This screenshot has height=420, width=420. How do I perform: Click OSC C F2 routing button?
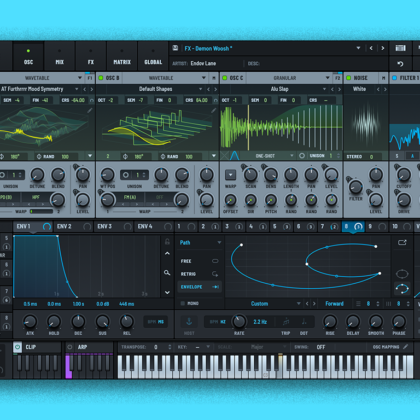click(x=338, y=78)
